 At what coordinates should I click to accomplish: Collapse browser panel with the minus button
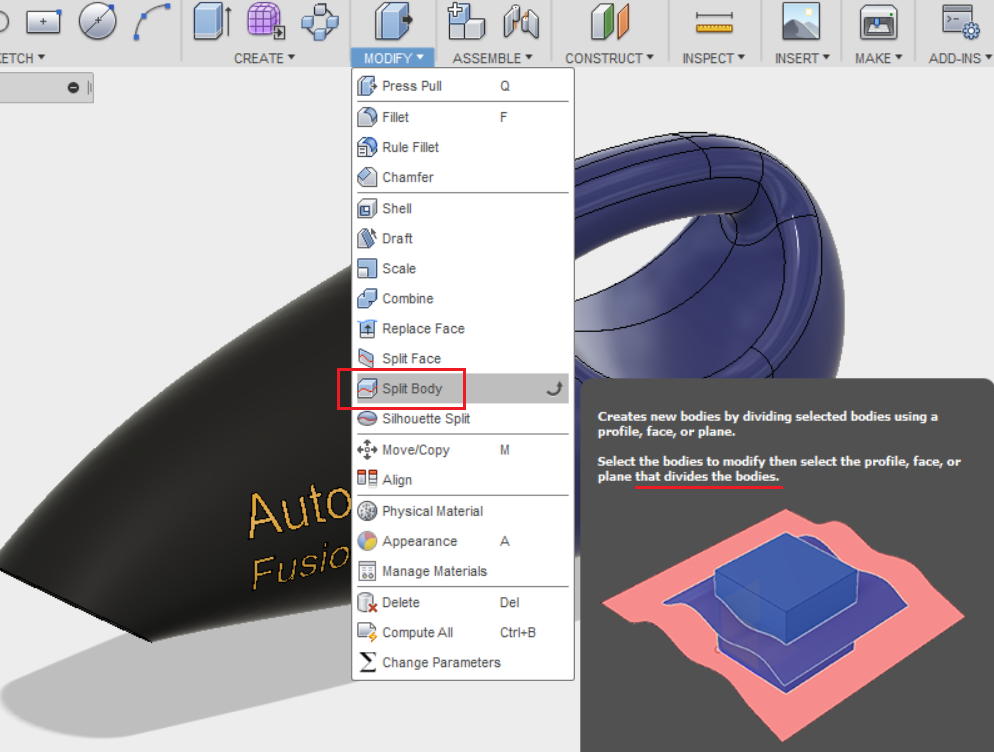(73, 88)
